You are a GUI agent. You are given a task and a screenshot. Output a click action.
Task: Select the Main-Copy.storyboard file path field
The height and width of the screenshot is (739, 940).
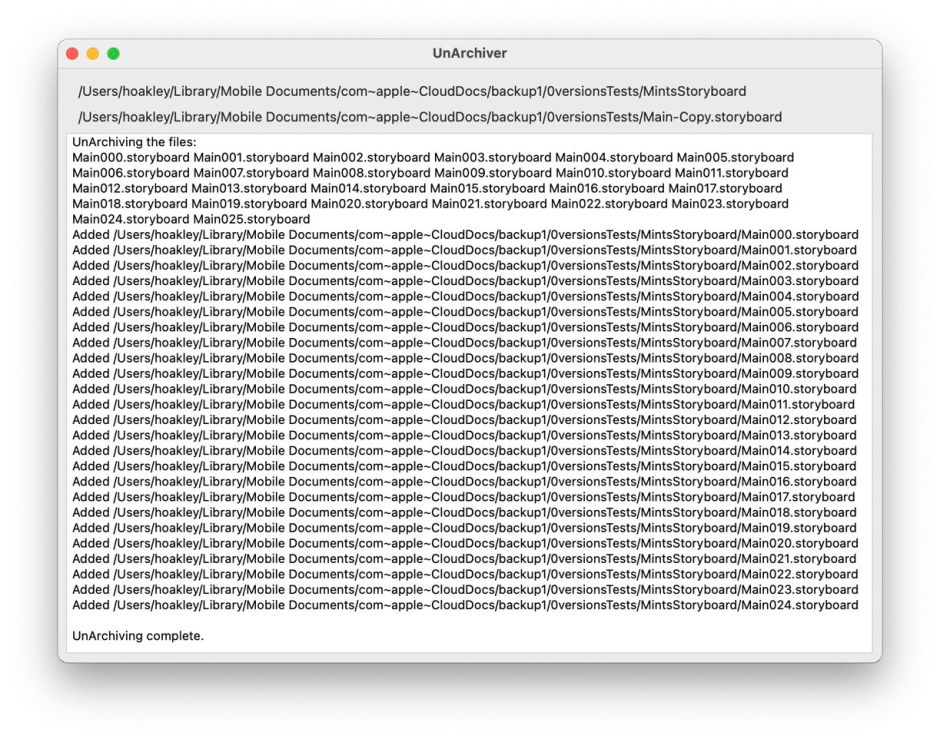point(429,117)
